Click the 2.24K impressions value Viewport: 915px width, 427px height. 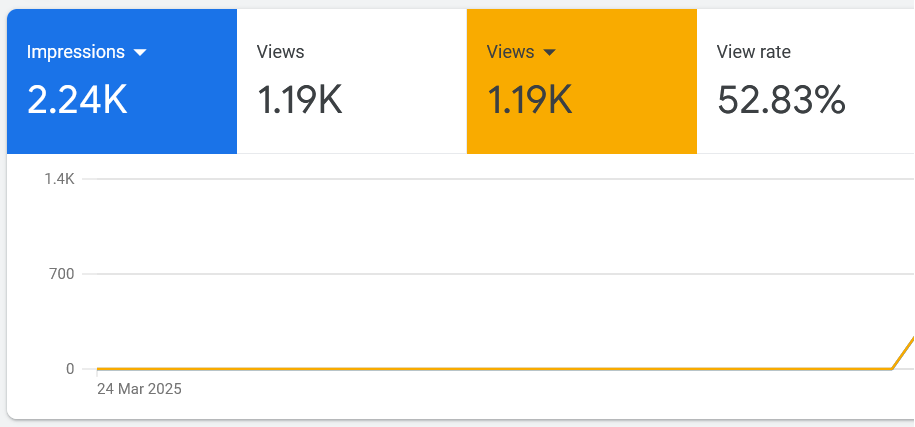(x=77, y=100)
